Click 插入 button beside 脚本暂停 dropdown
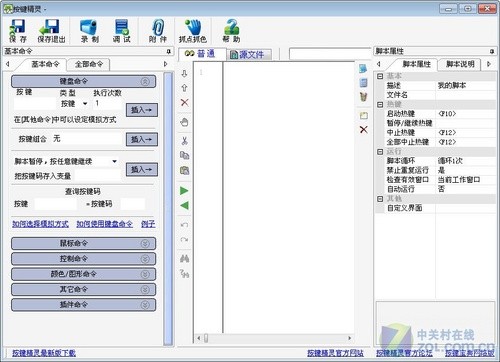Viewport: 500px width, 362px height. pos(142,169)
